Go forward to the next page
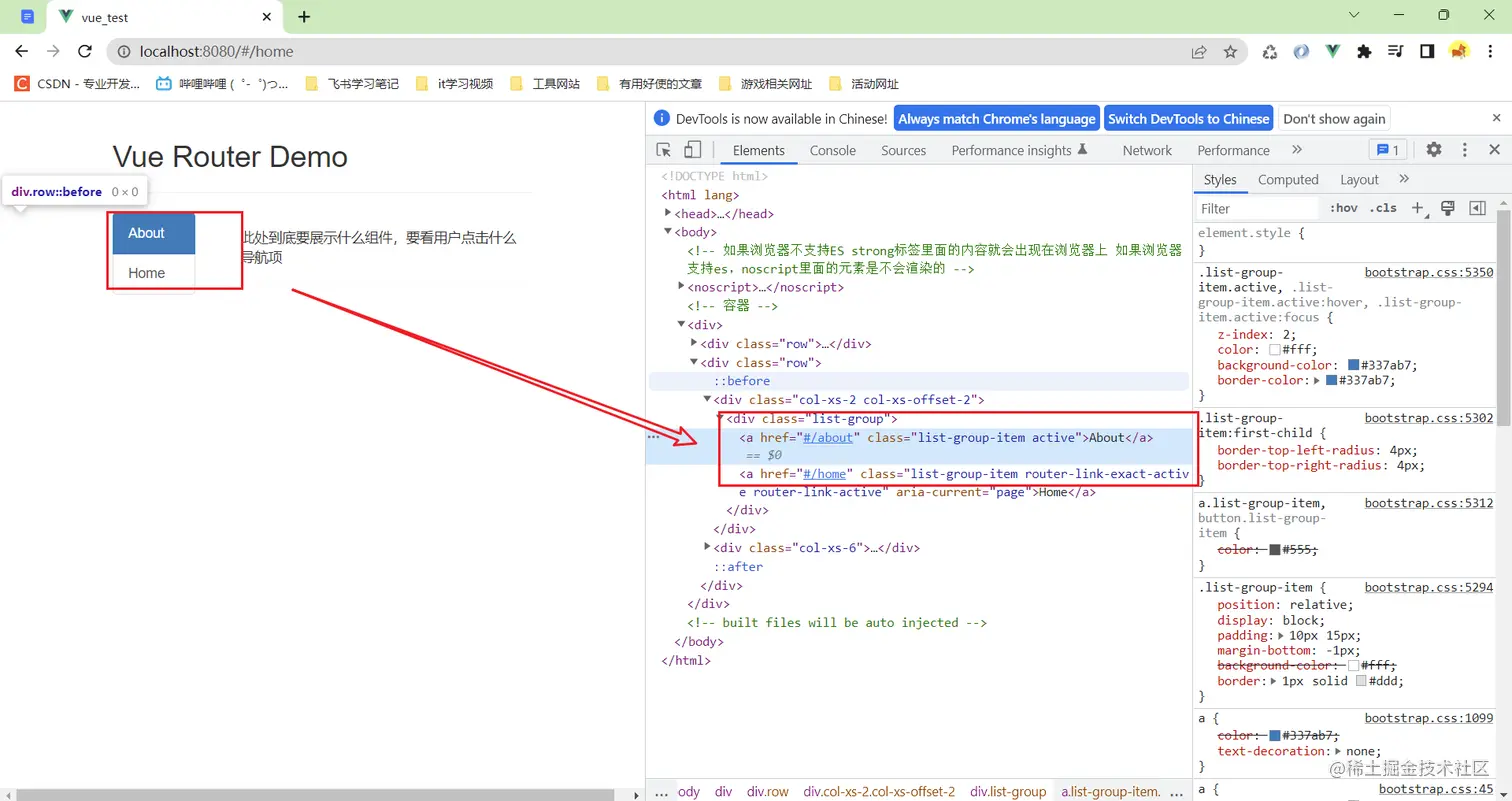This screenshot has height=801, width=1512. (x=53, y=51)
